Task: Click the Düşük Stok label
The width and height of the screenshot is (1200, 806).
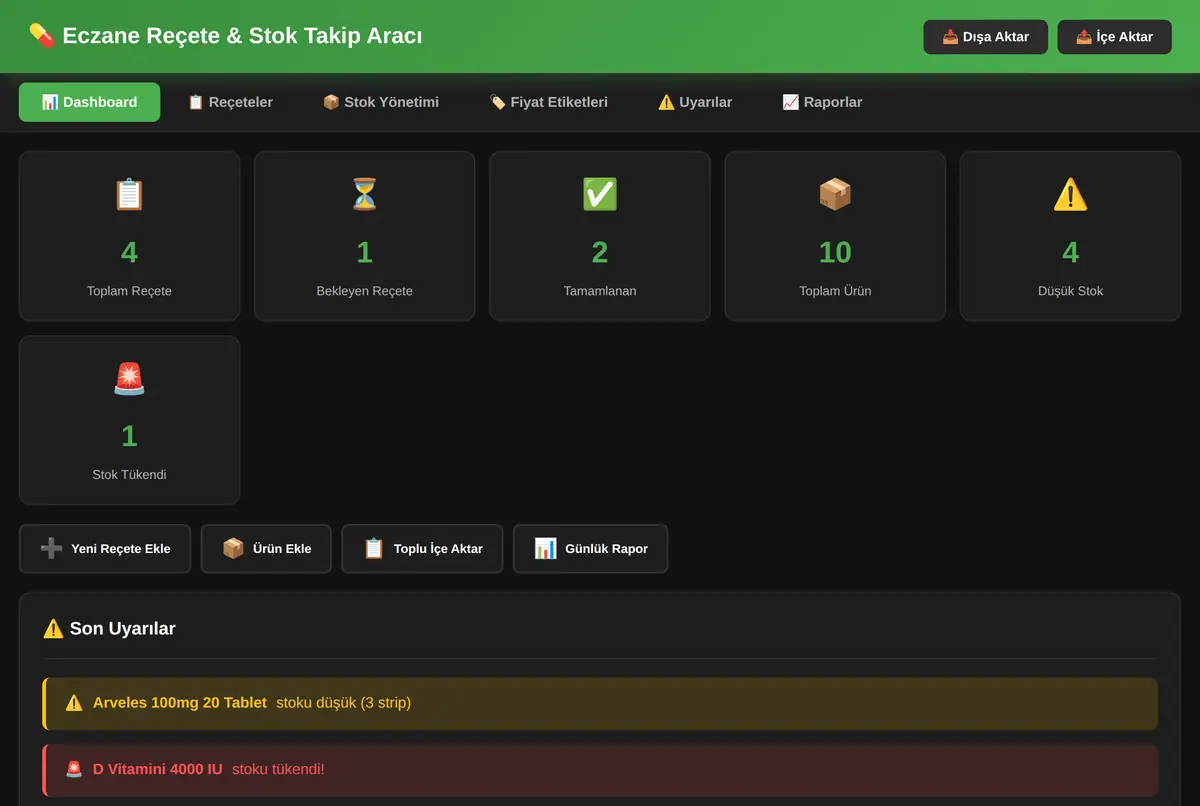Action: [1070, 291]
